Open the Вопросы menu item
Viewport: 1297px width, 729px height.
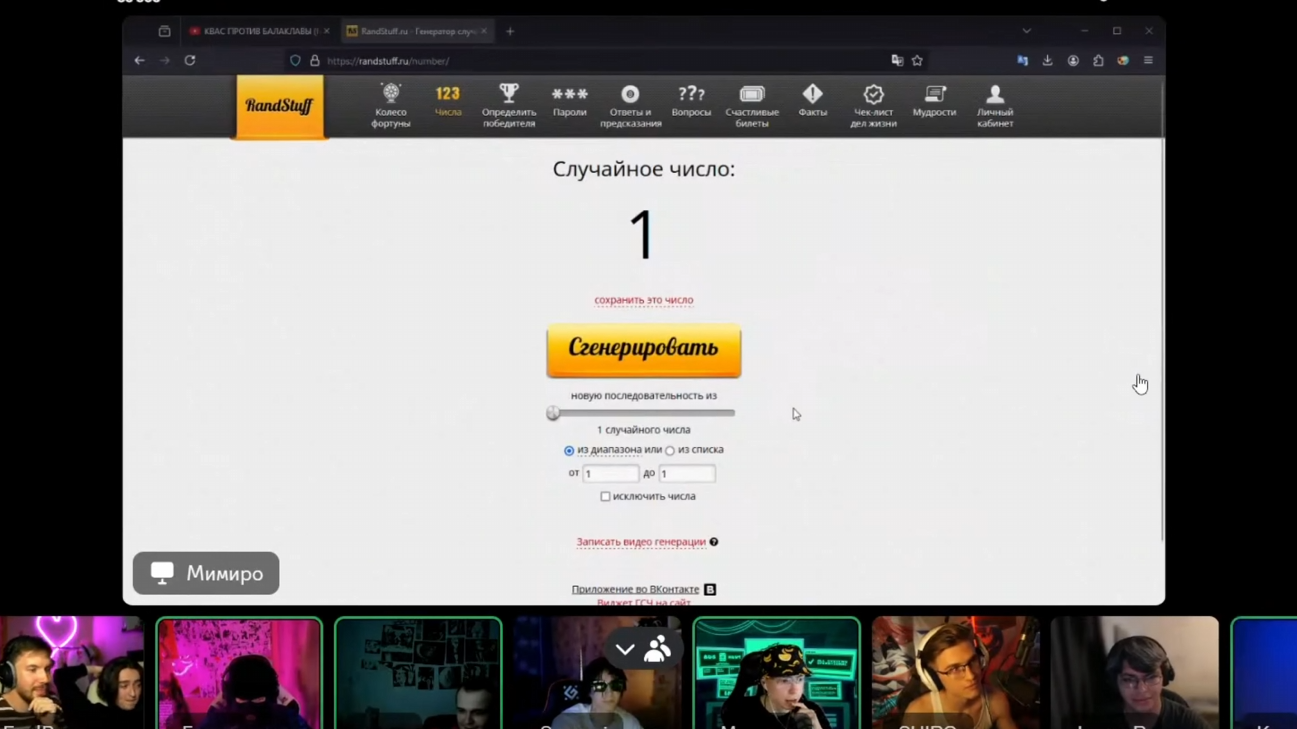691,102
